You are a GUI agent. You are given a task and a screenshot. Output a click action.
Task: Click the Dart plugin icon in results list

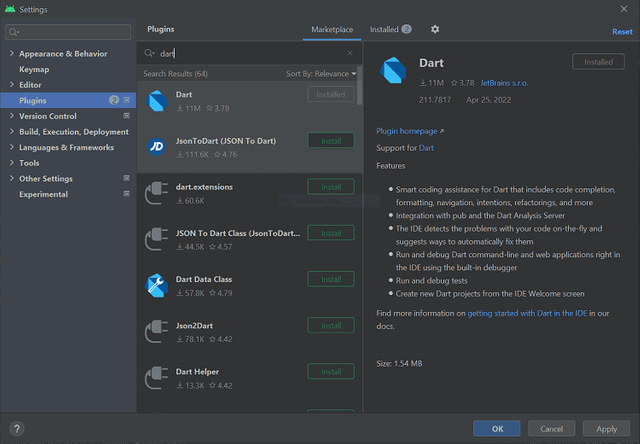coord(157,101)
